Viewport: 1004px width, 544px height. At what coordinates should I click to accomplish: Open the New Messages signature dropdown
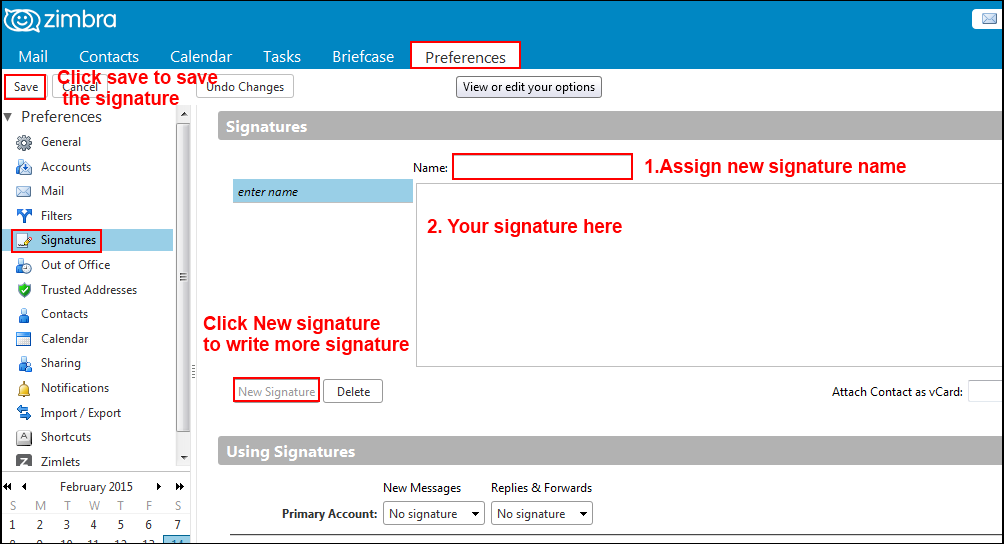tap(434, 514)
